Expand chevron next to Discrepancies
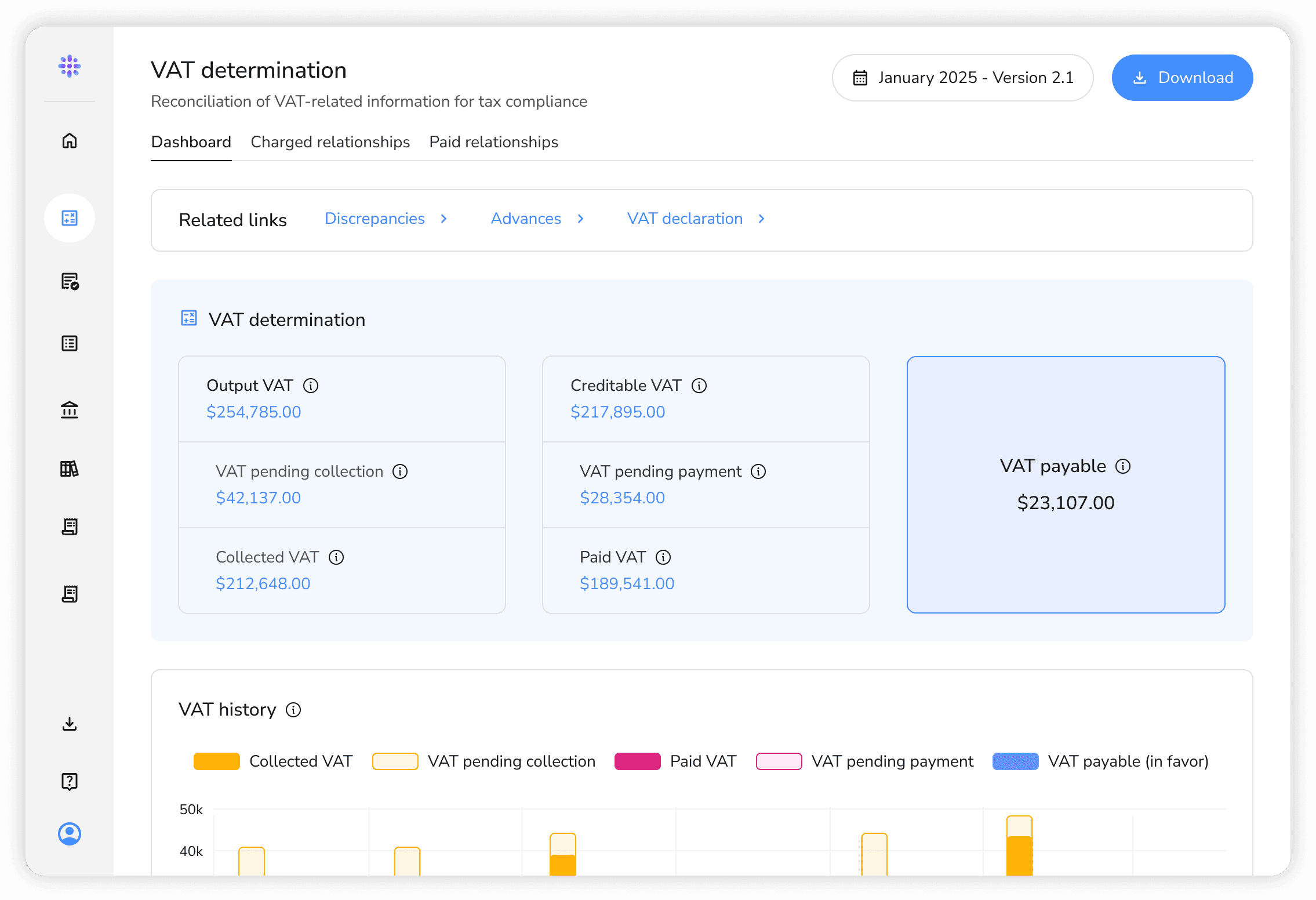 coord(444,219)
